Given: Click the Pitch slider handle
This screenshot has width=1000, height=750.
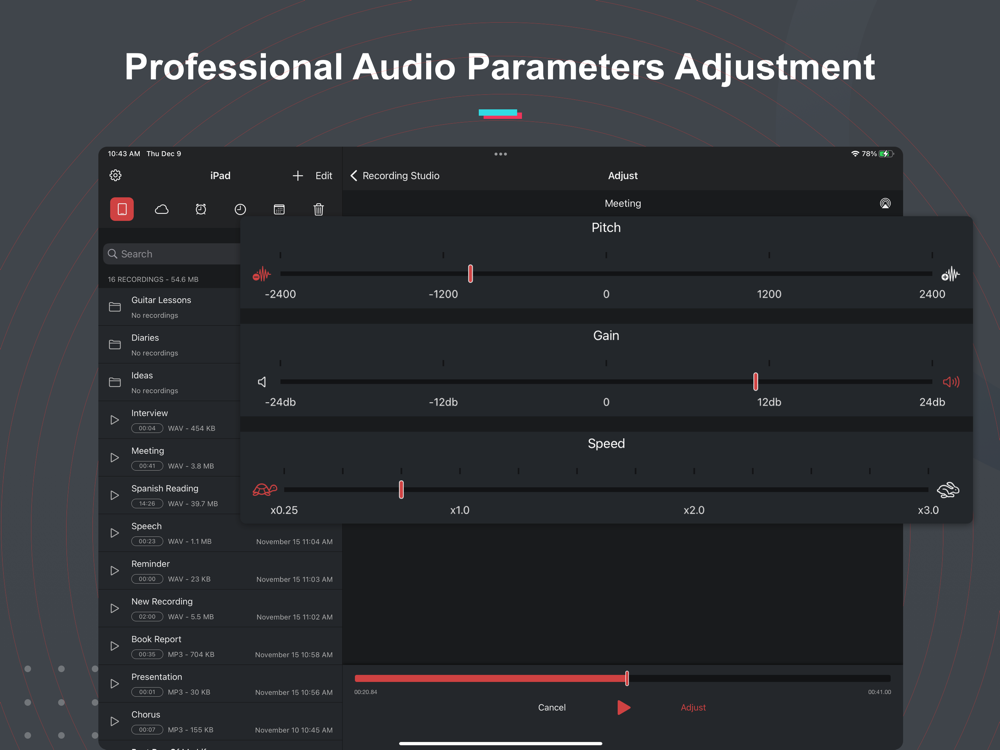Looking at the screenshot, I should coord(471,274).
